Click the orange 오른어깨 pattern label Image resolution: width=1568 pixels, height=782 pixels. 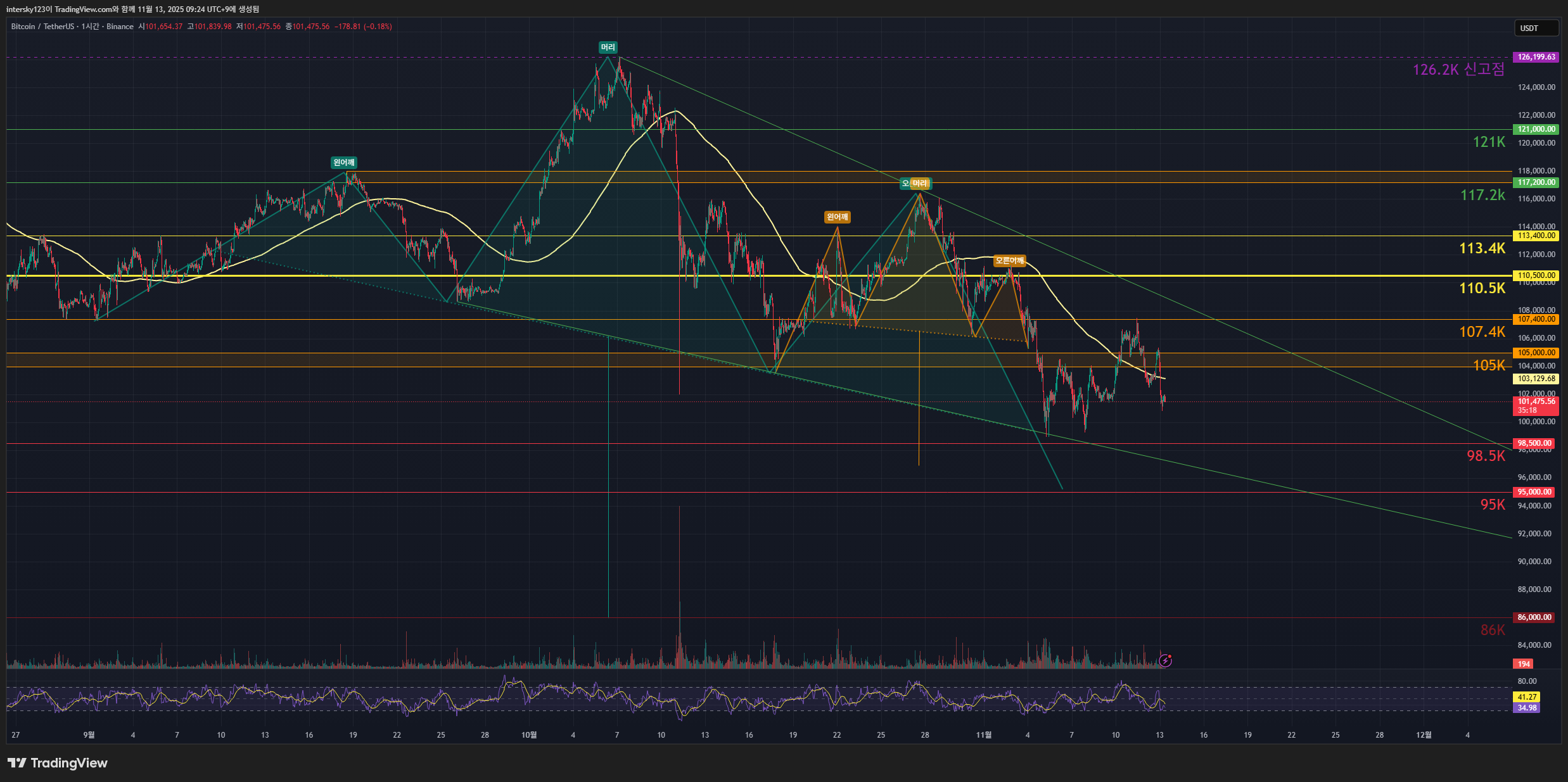tap(1009, 261)
